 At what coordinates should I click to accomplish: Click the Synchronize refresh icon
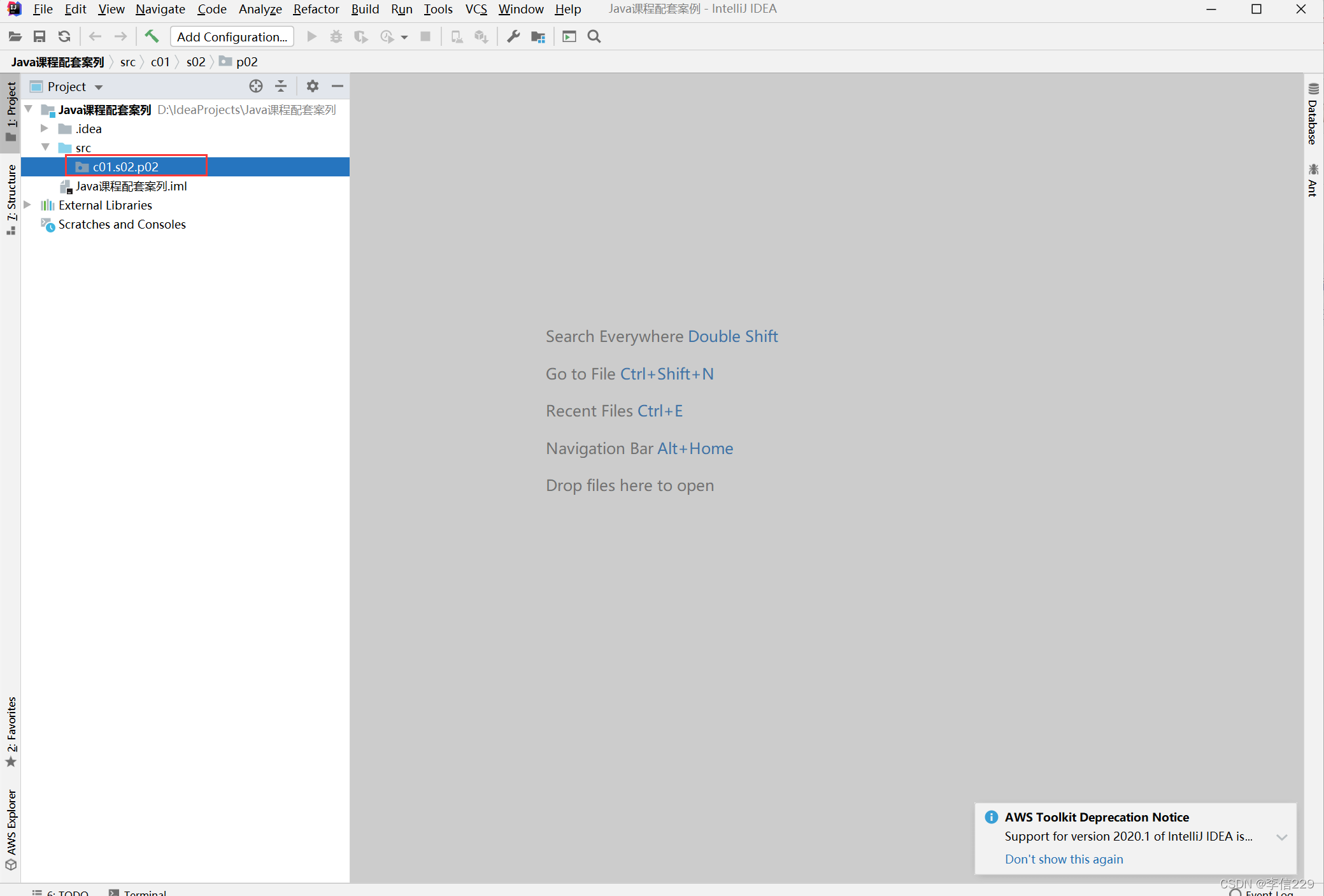(x=64, y=36)
